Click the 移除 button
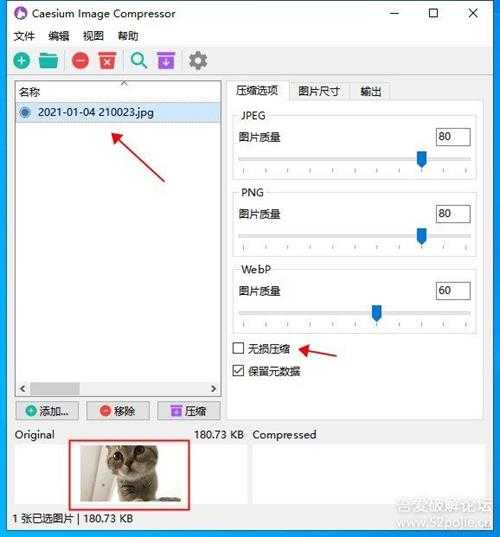The height and width of the screenshot is (537, 500). 118,411
